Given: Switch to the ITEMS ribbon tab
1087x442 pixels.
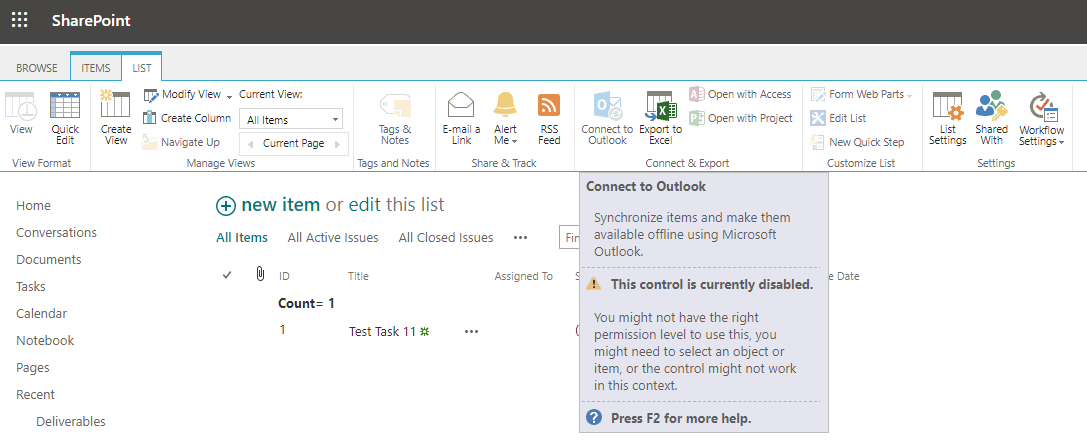Looking at the screenshot, I should (x=96, y=68).
